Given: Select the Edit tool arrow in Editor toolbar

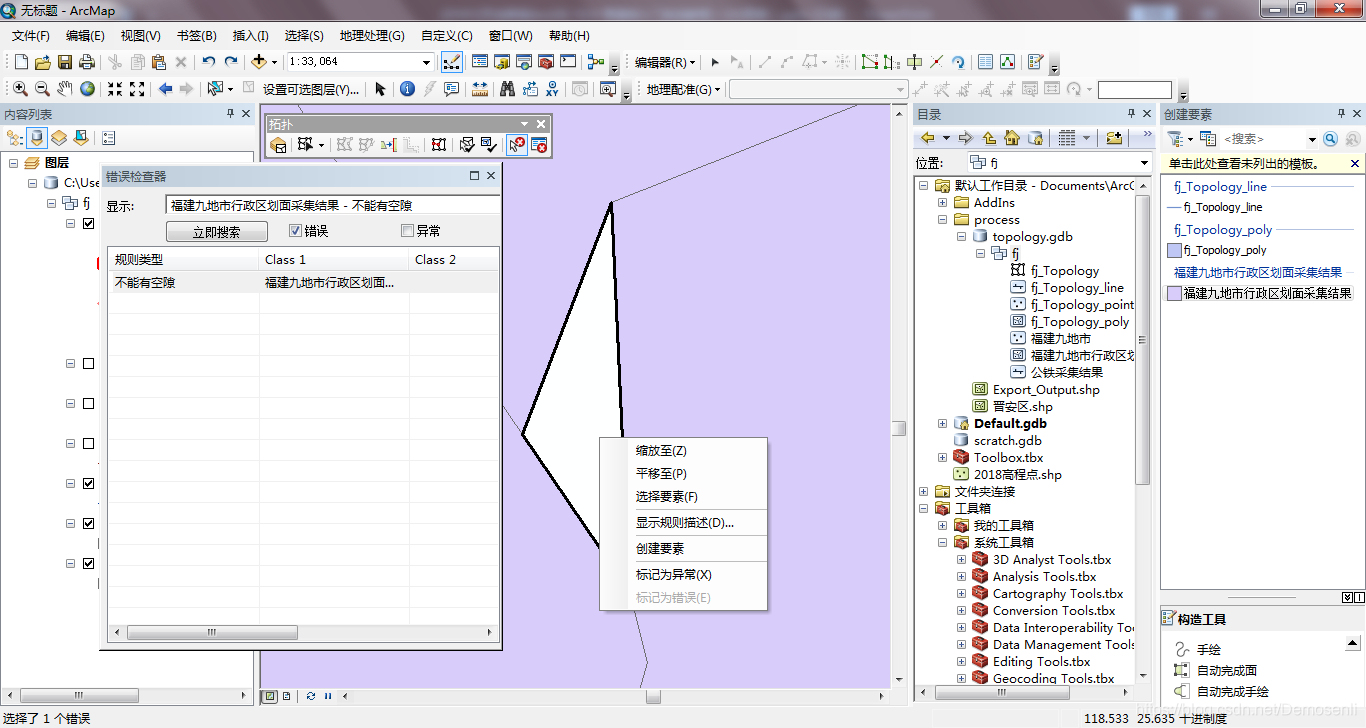Looking at the screenshot, I should pyautogui.click(x=714, y=62).
